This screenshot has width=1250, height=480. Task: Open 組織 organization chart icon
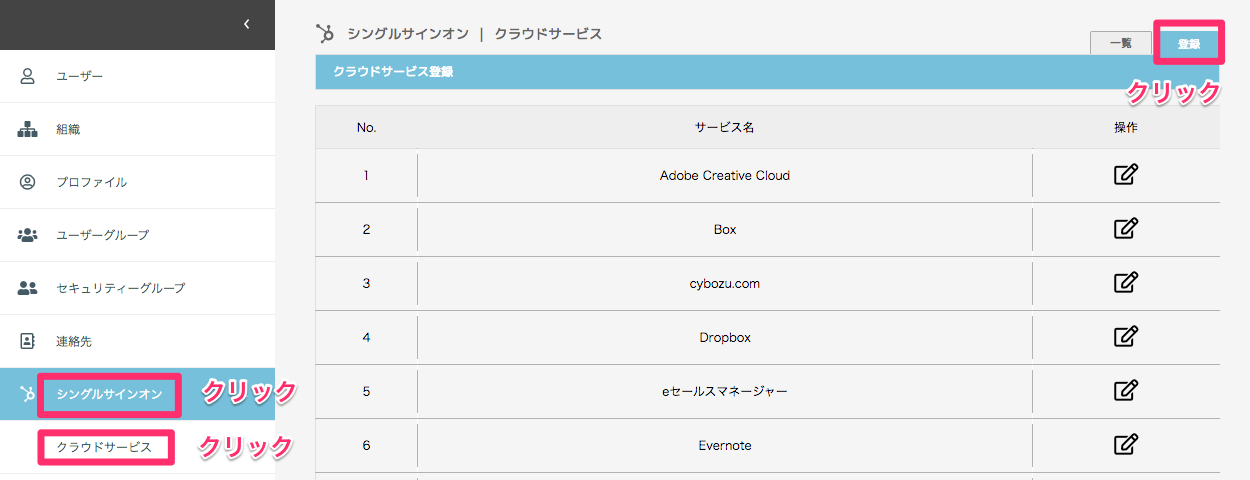(28, 129)
